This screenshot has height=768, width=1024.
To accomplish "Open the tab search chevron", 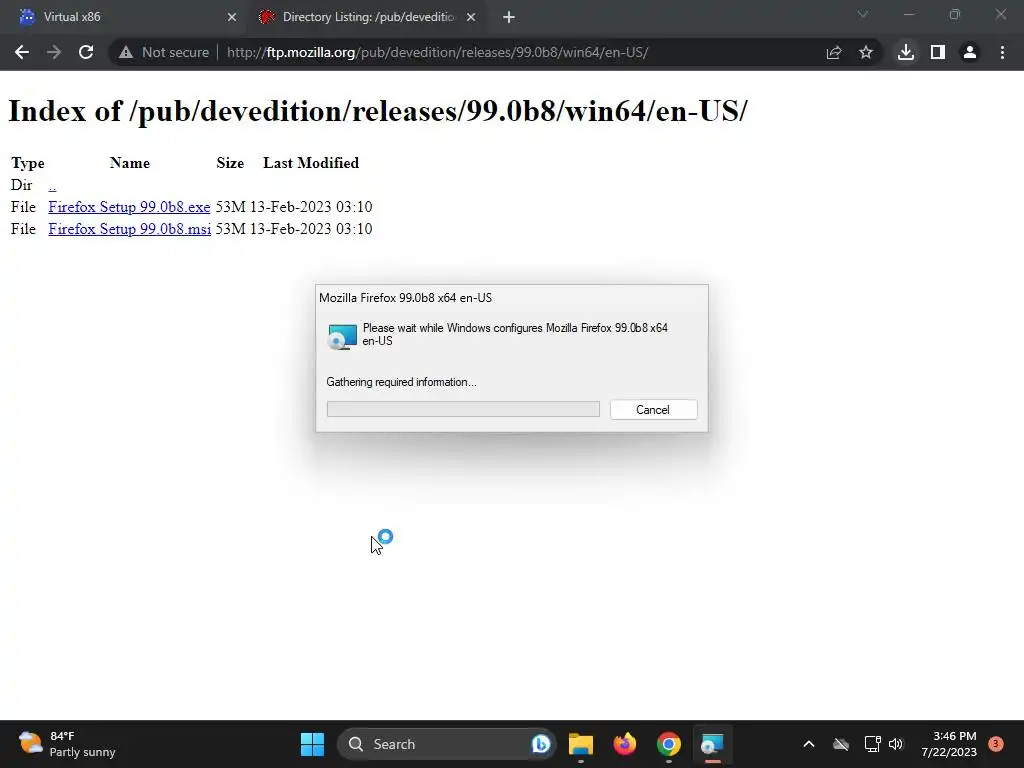I will [863, 14].
